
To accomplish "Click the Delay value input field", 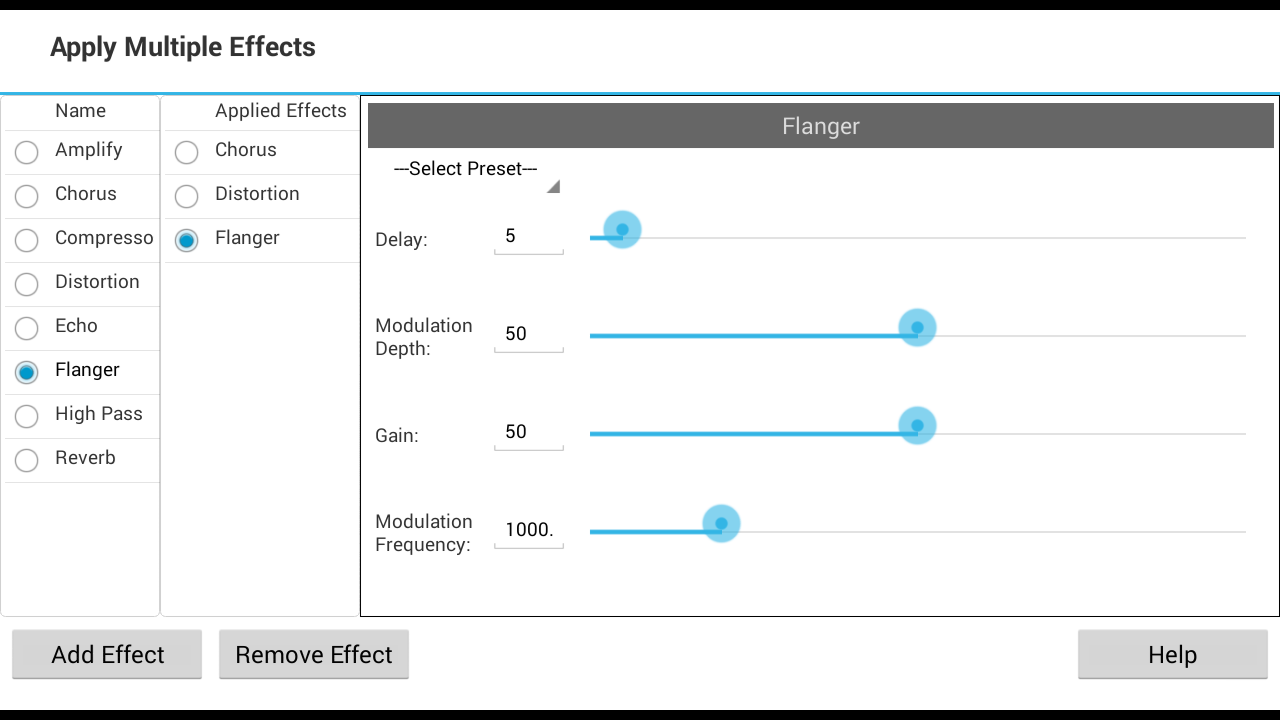I will (x=528, y=237).
